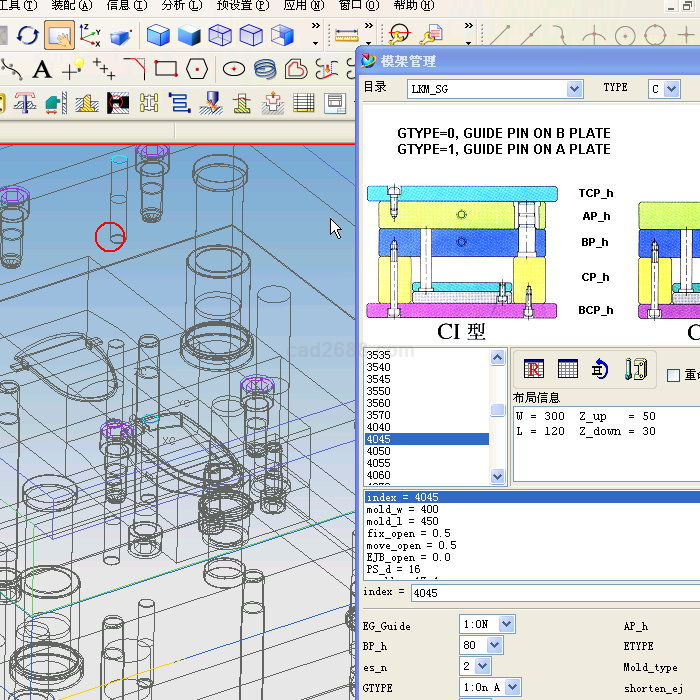Click the ruler measure distance icon
Viewport: 700px width, 700px height.
(x=349, y=36)
